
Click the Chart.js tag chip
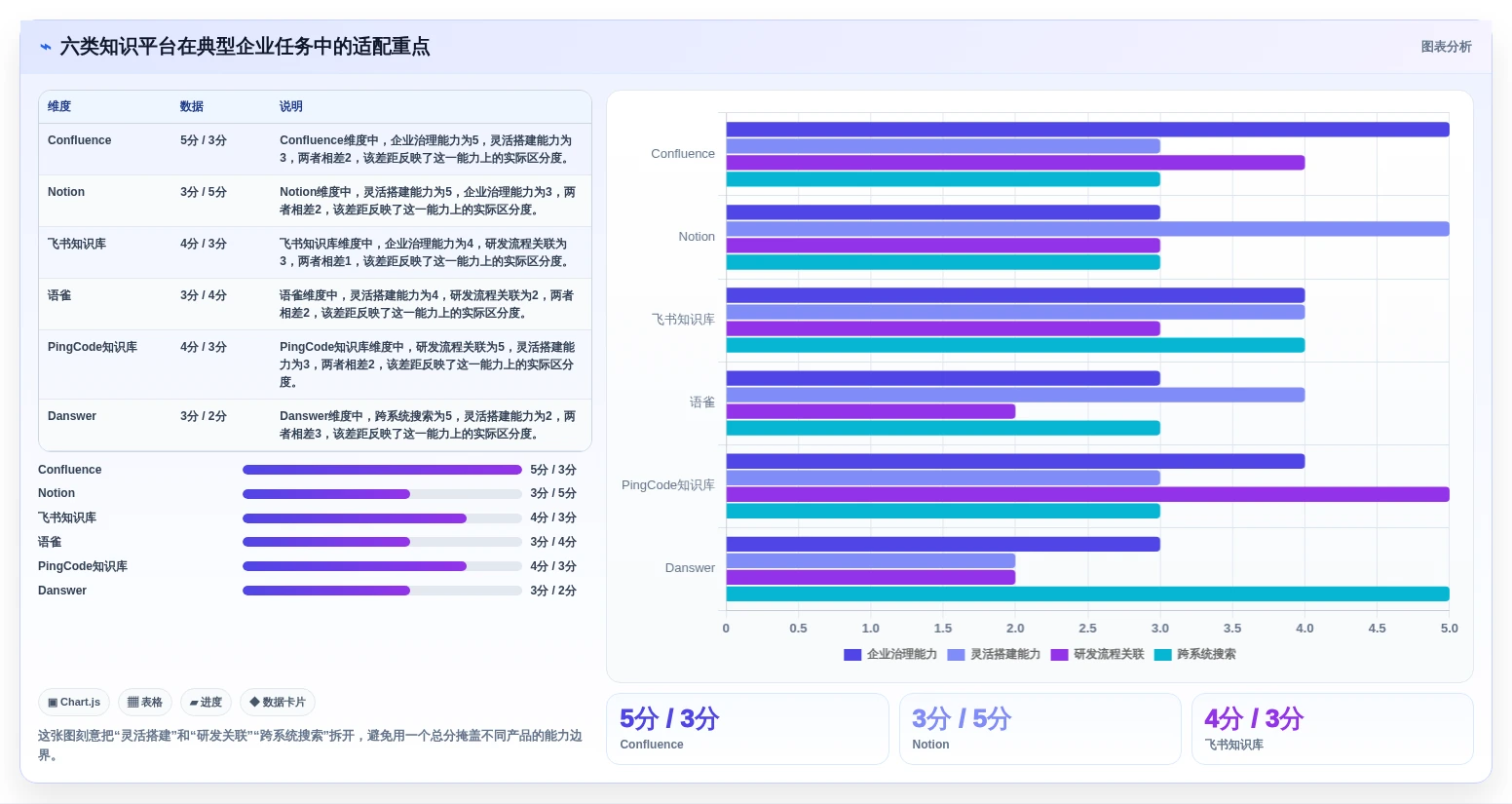(74, 702)
